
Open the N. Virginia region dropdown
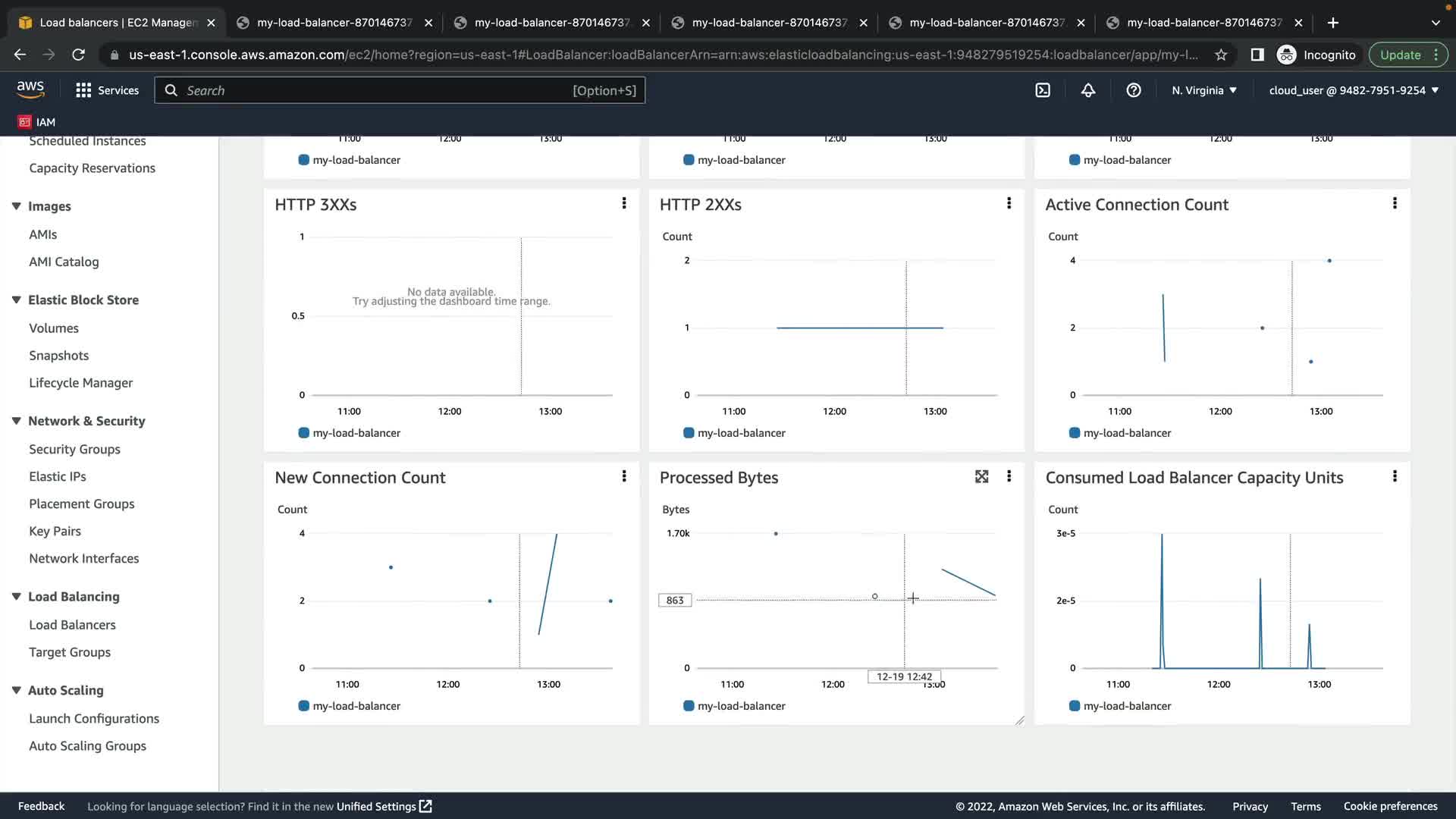pos(1204,90)
